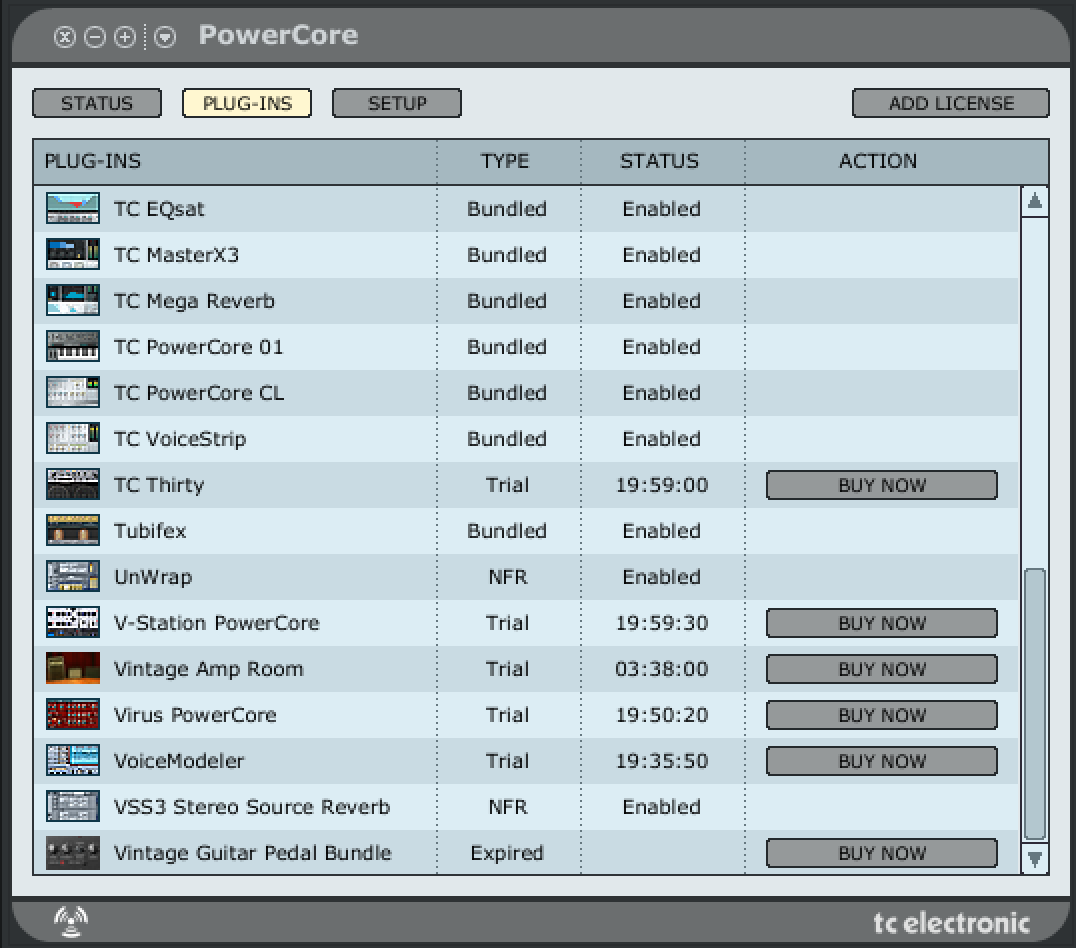Select the TC PowerCore 01 name text
1076x948 pixels.
(x=198, y=347)
